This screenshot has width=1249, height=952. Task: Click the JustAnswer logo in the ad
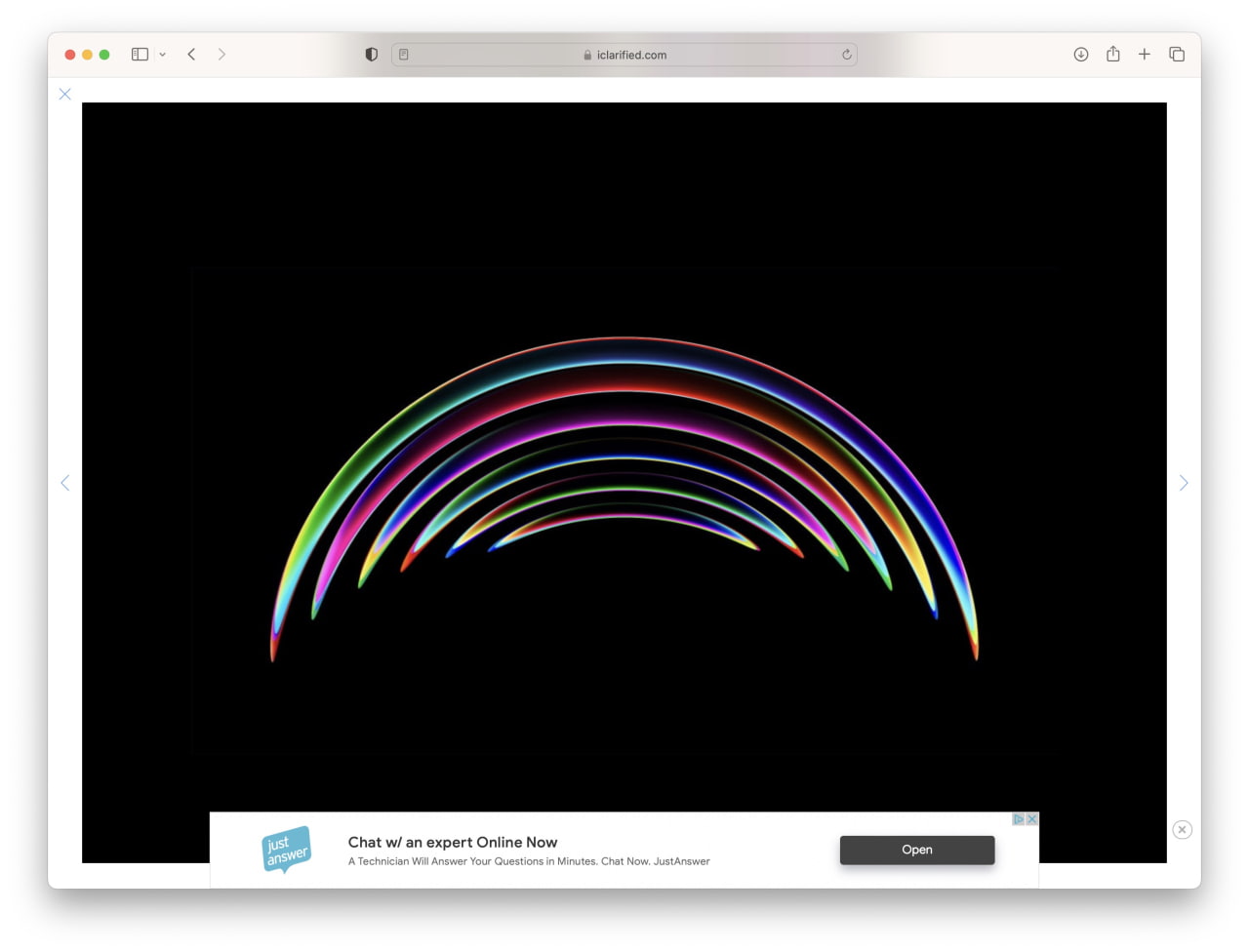click(286, 850)
